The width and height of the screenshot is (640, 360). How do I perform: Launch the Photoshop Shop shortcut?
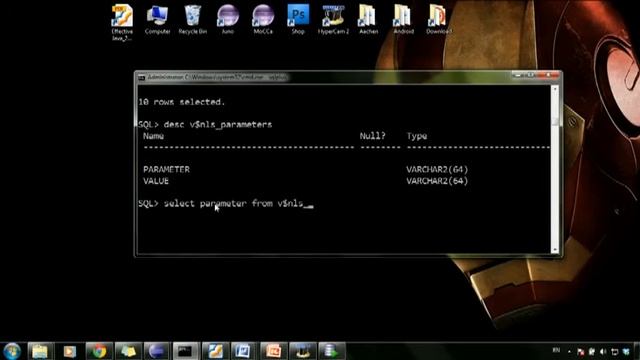(x=298, y=20)
